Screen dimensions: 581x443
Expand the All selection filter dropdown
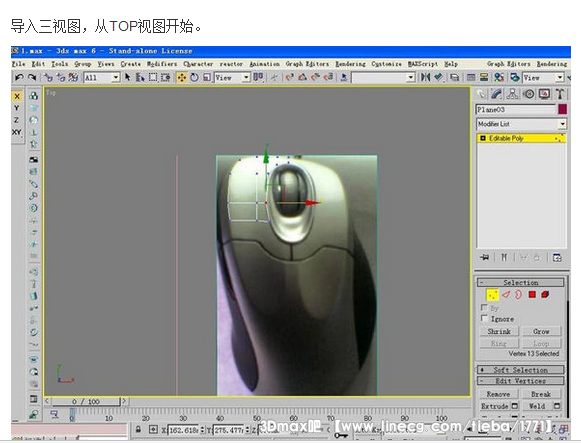coord(102,77)
